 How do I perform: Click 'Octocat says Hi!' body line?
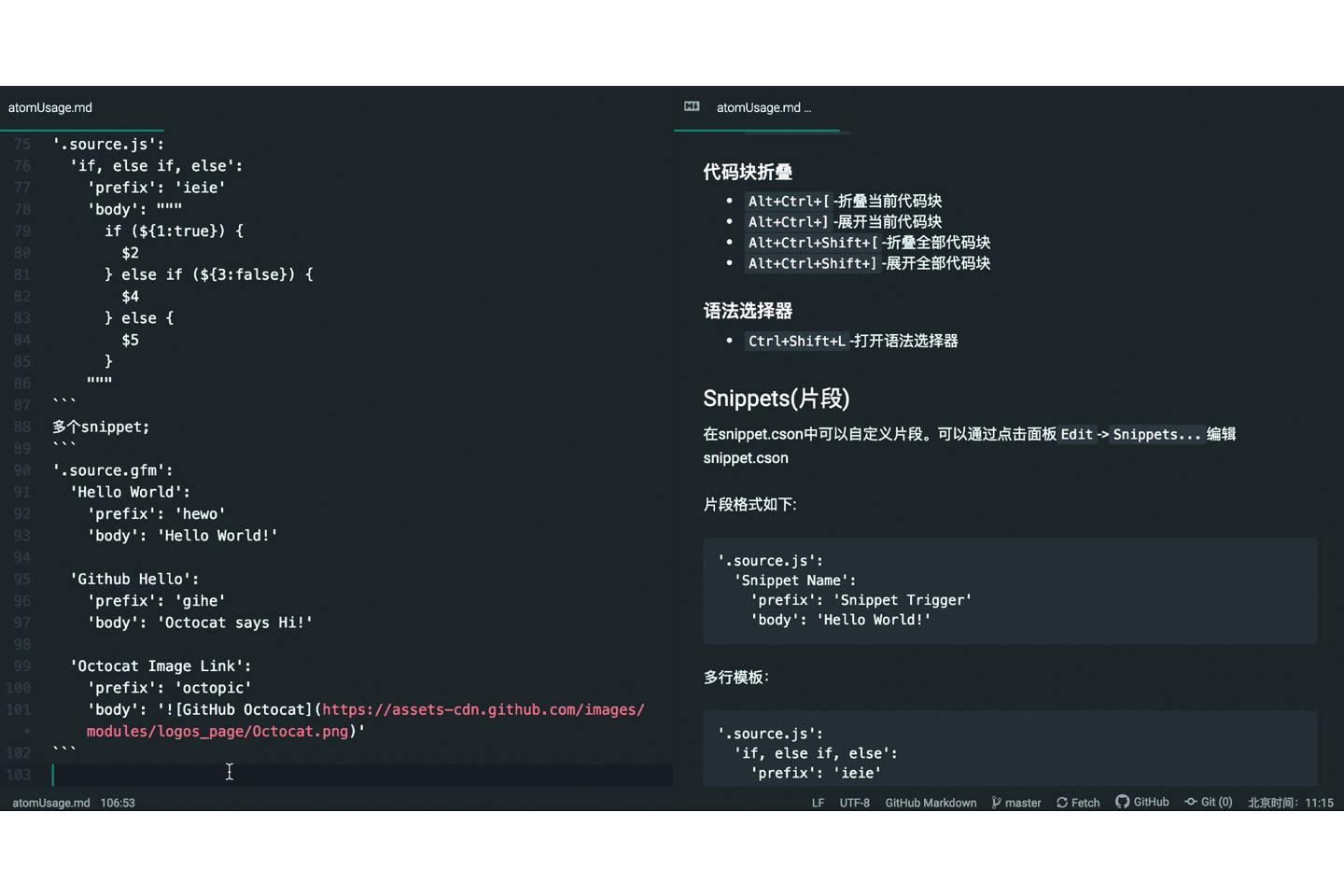200,623
